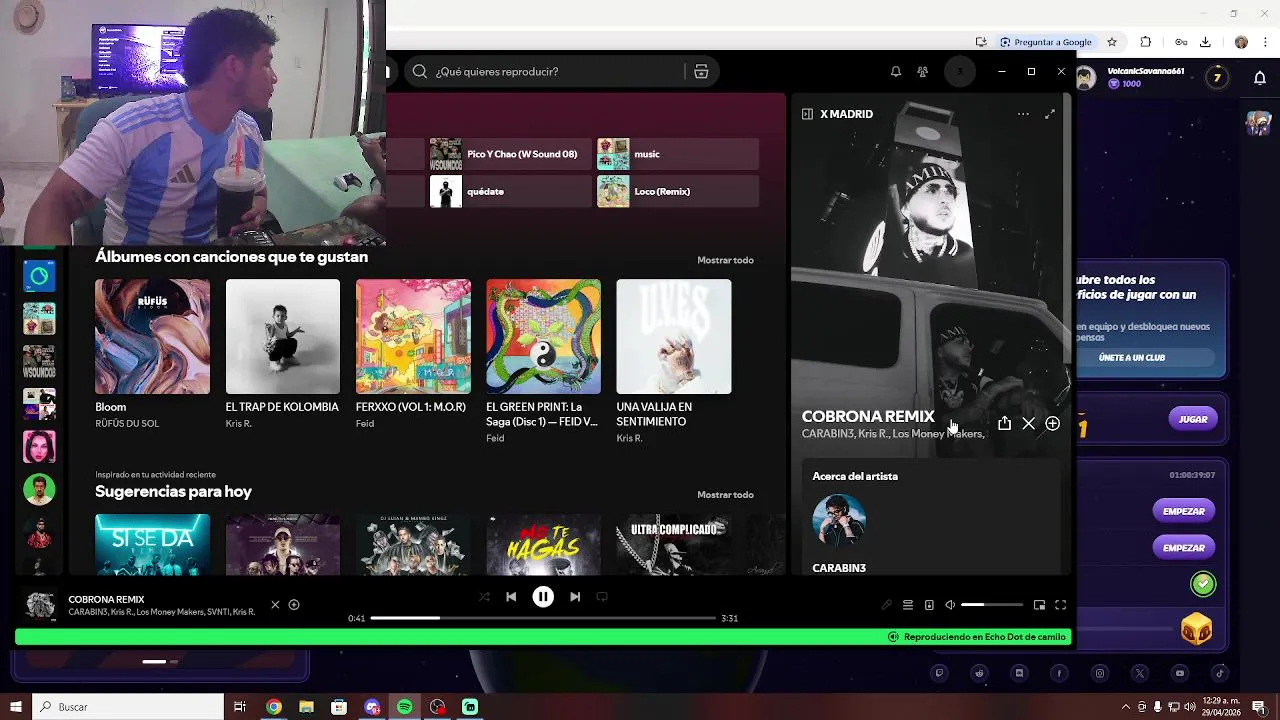Open the Windows notification center
Image resolution: width=1280 pixels, height=720 pixels.
coord(1259,707)
